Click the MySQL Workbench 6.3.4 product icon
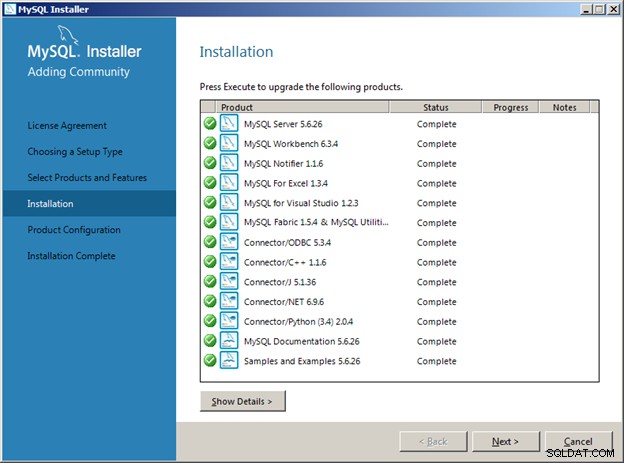 (x=229, y=143)
